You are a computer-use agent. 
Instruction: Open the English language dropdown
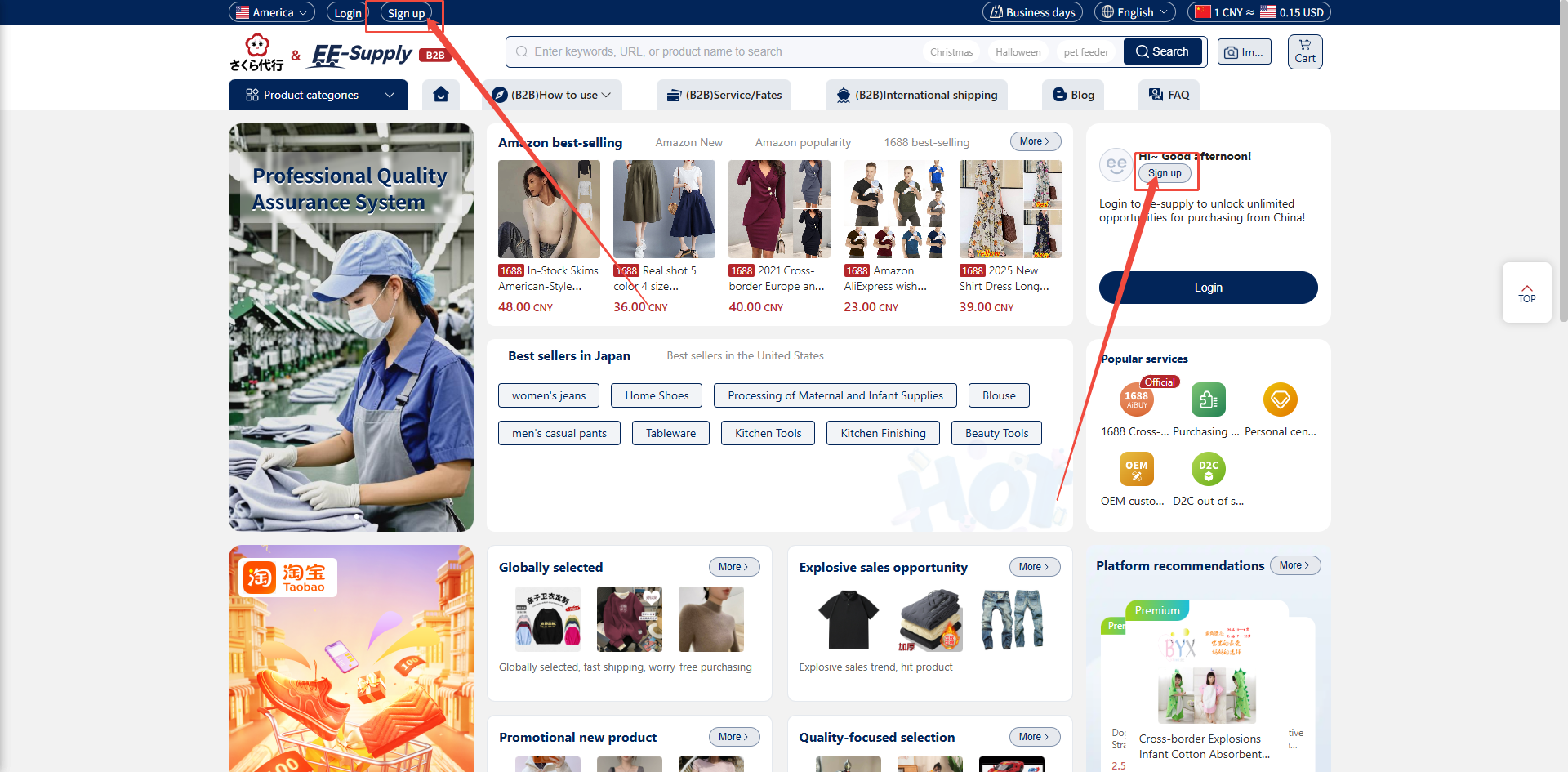[1134, 12]
